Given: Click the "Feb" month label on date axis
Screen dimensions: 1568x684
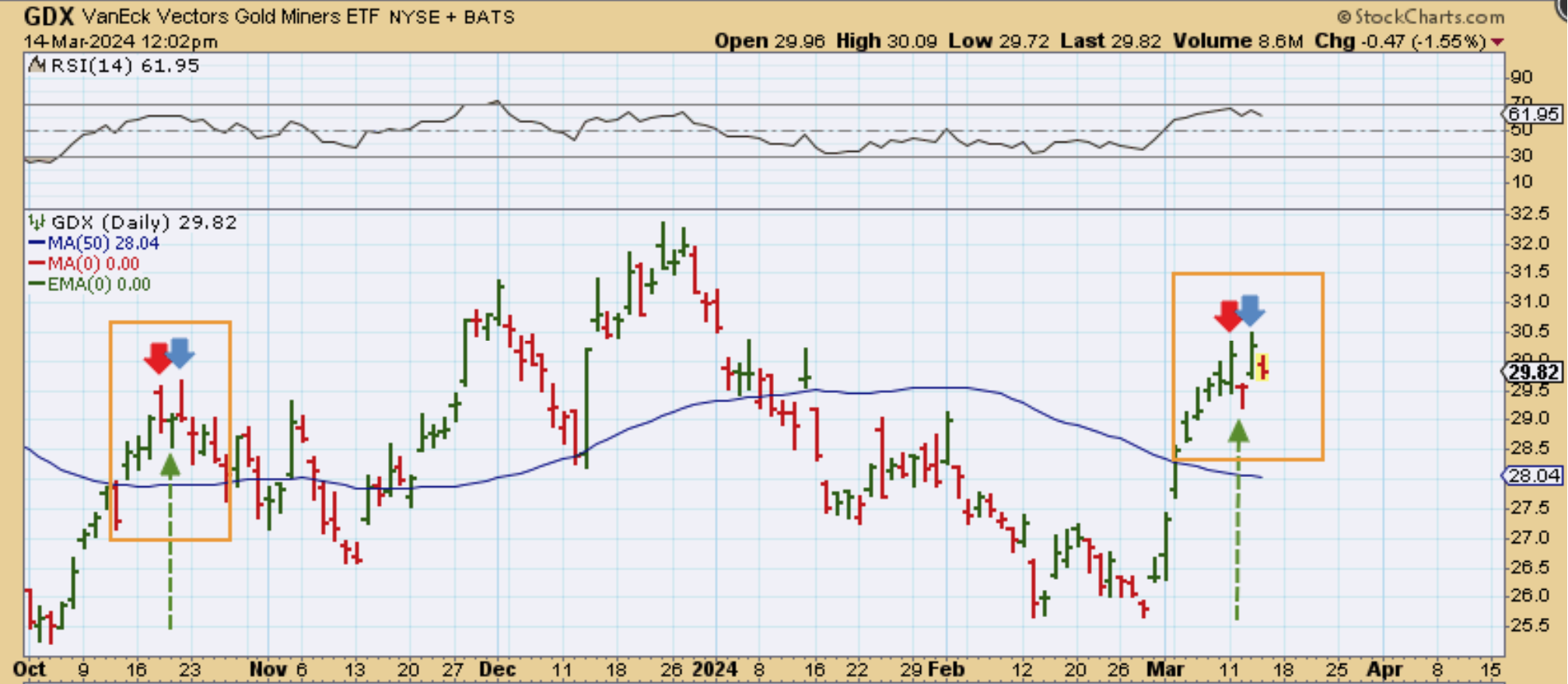Looking at the screenshot, I should pyautogui.click(x=947, y=669).
